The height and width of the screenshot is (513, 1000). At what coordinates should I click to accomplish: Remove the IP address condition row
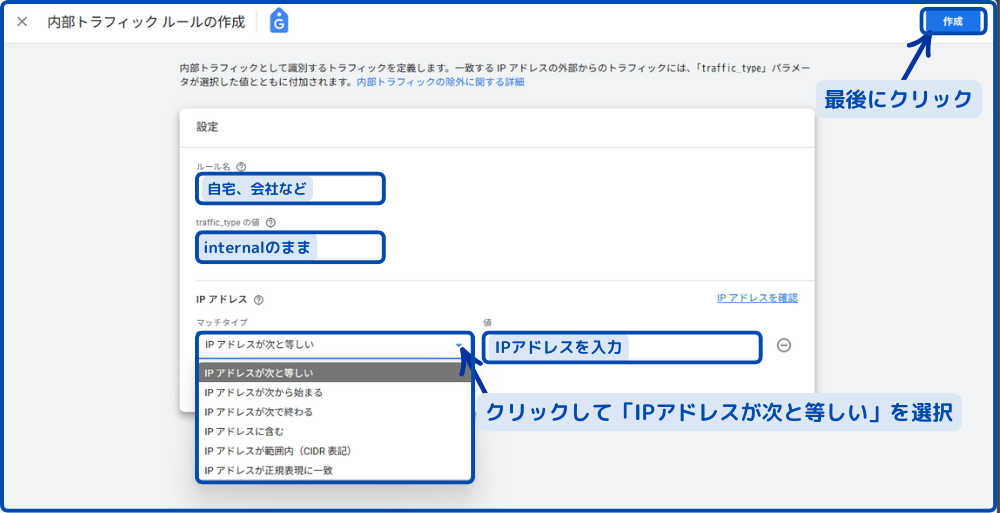pos(784,345)
